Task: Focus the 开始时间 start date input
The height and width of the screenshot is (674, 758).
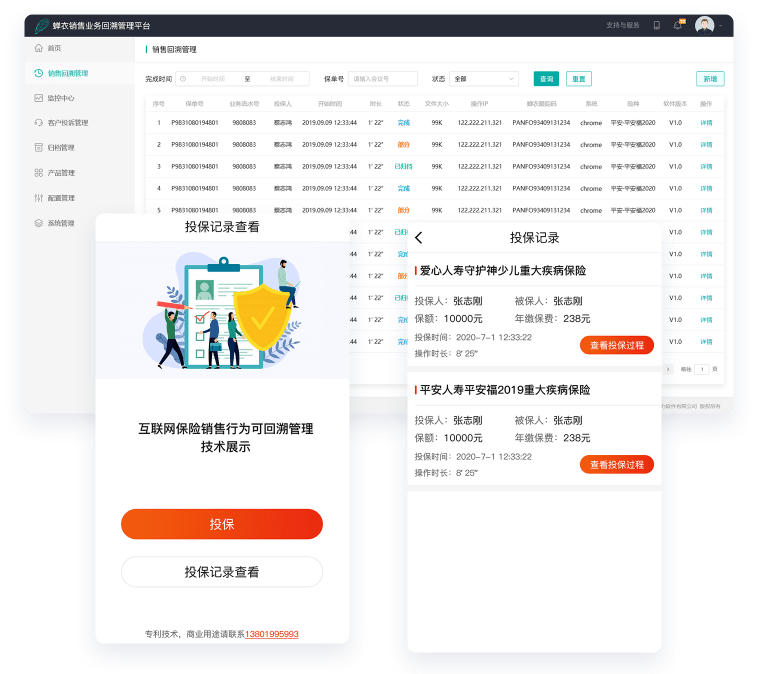Action: pyautogui.click(x=213, y=79)
